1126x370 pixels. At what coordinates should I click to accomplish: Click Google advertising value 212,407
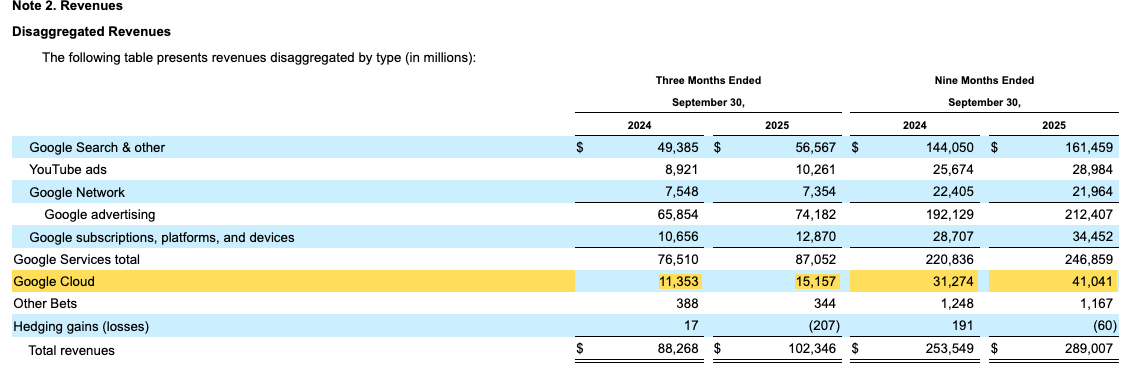[x=1090, y=214]
